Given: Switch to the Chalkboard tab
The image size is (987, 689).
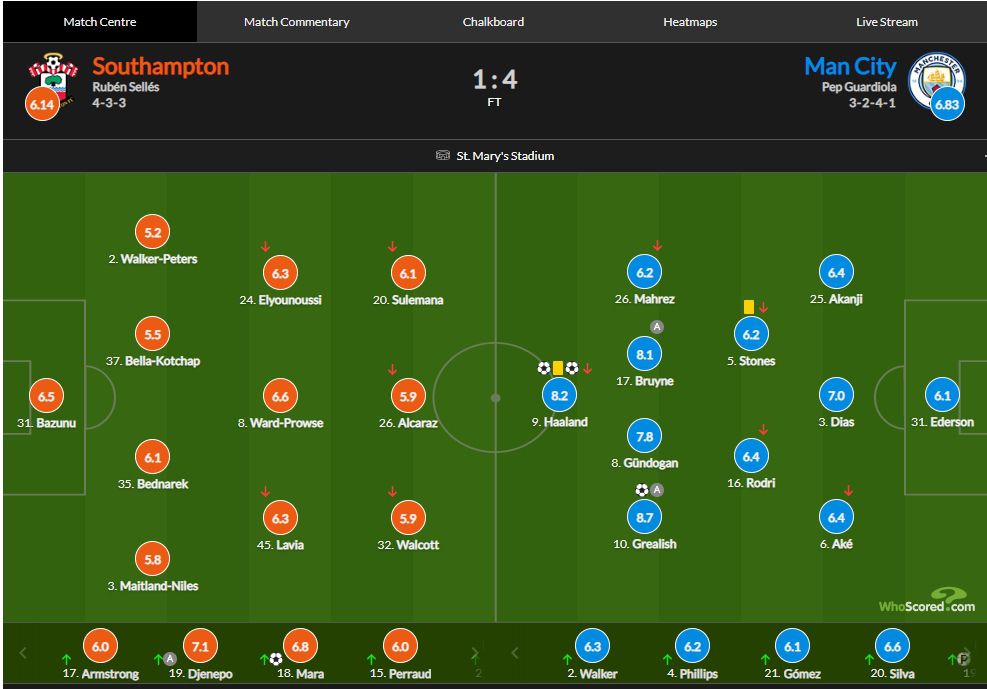Looking at the screenshot, I should point(493,22).
